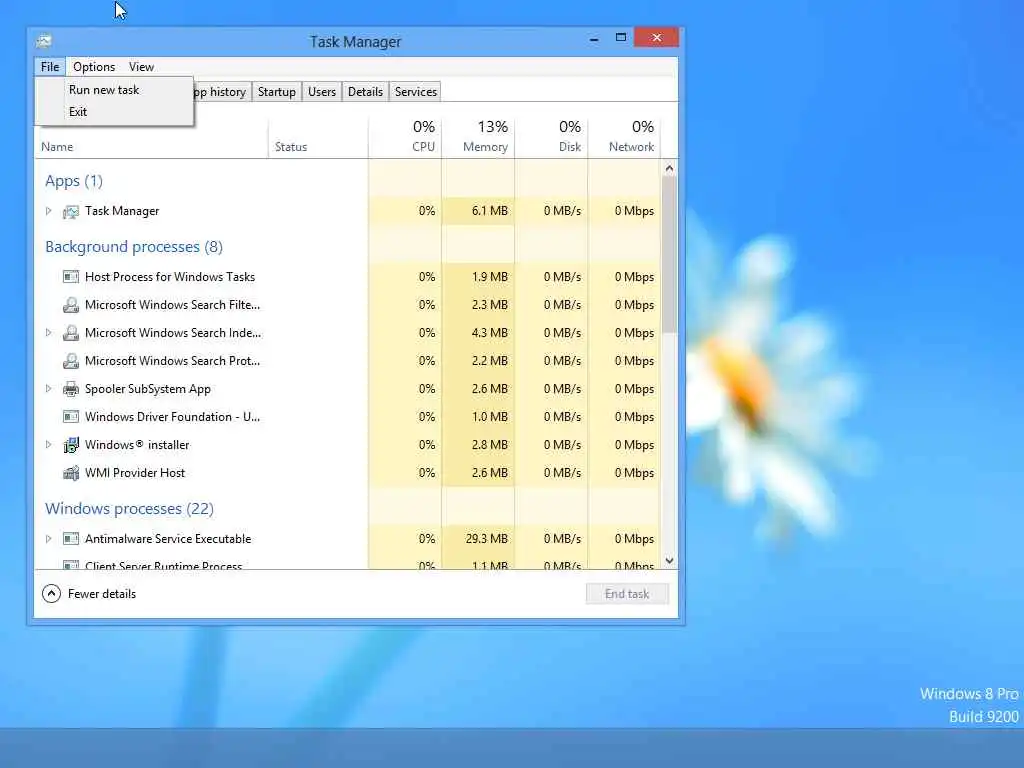The width and height of the screenshot is (1024, 768).
Task: Select the WMI Provider Host row name
Action: tap(135, 473)
